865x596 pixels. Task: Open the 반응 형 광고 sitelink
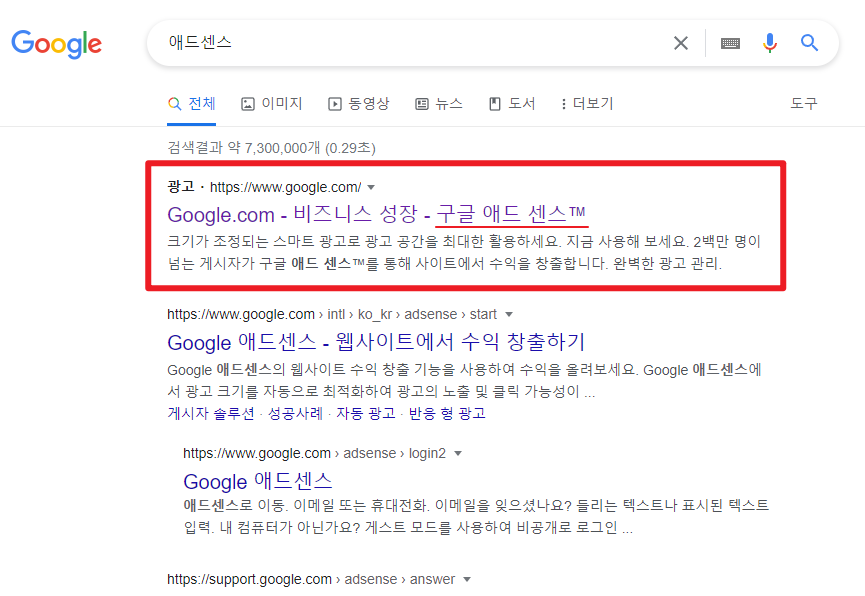tap(447, 413)
